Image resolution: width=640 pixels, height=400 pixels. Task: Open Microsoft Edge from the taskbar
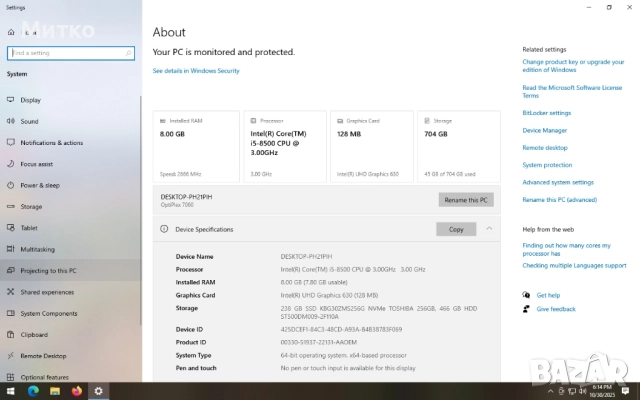point(32,390)
